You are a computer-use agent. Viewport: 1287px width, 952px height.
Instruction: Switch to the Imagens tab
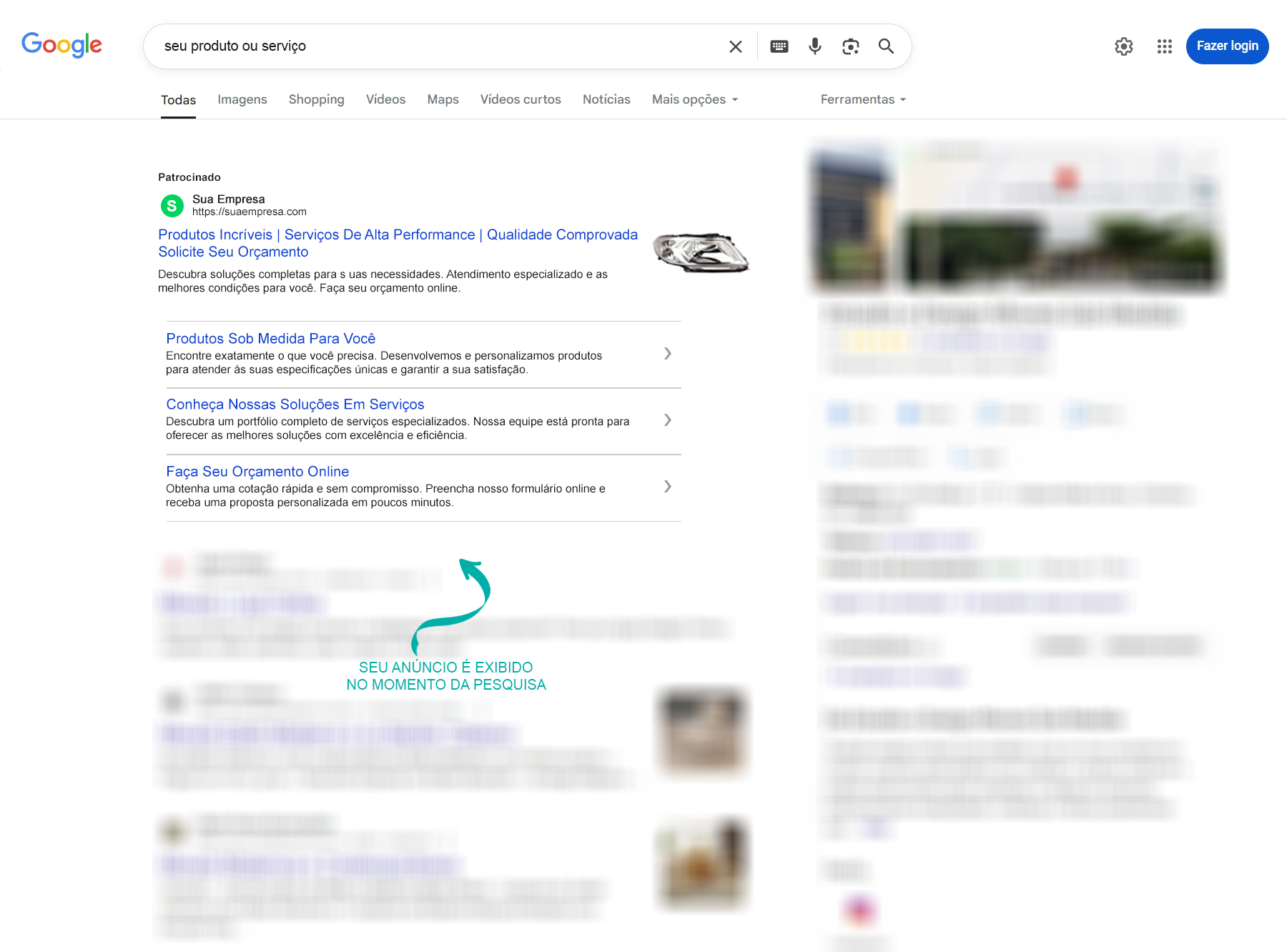point(242,99)
